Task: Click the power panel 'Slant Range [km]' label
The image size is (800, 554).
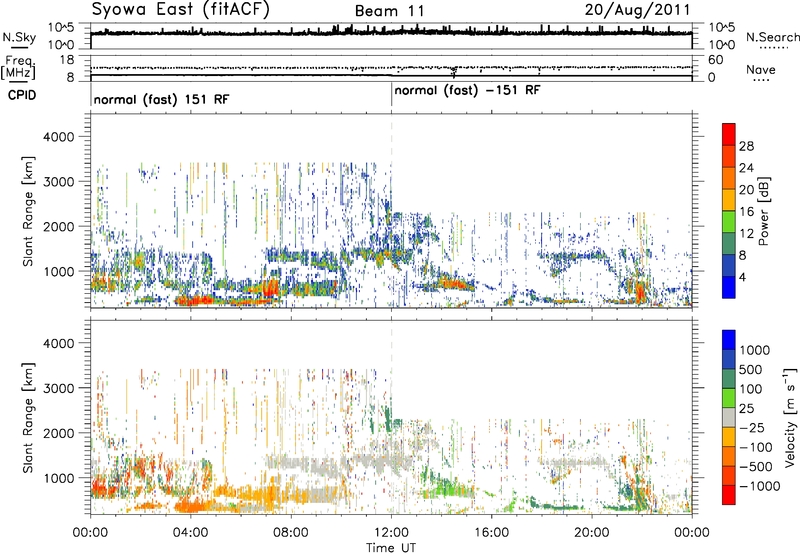Action: (28, 211)
